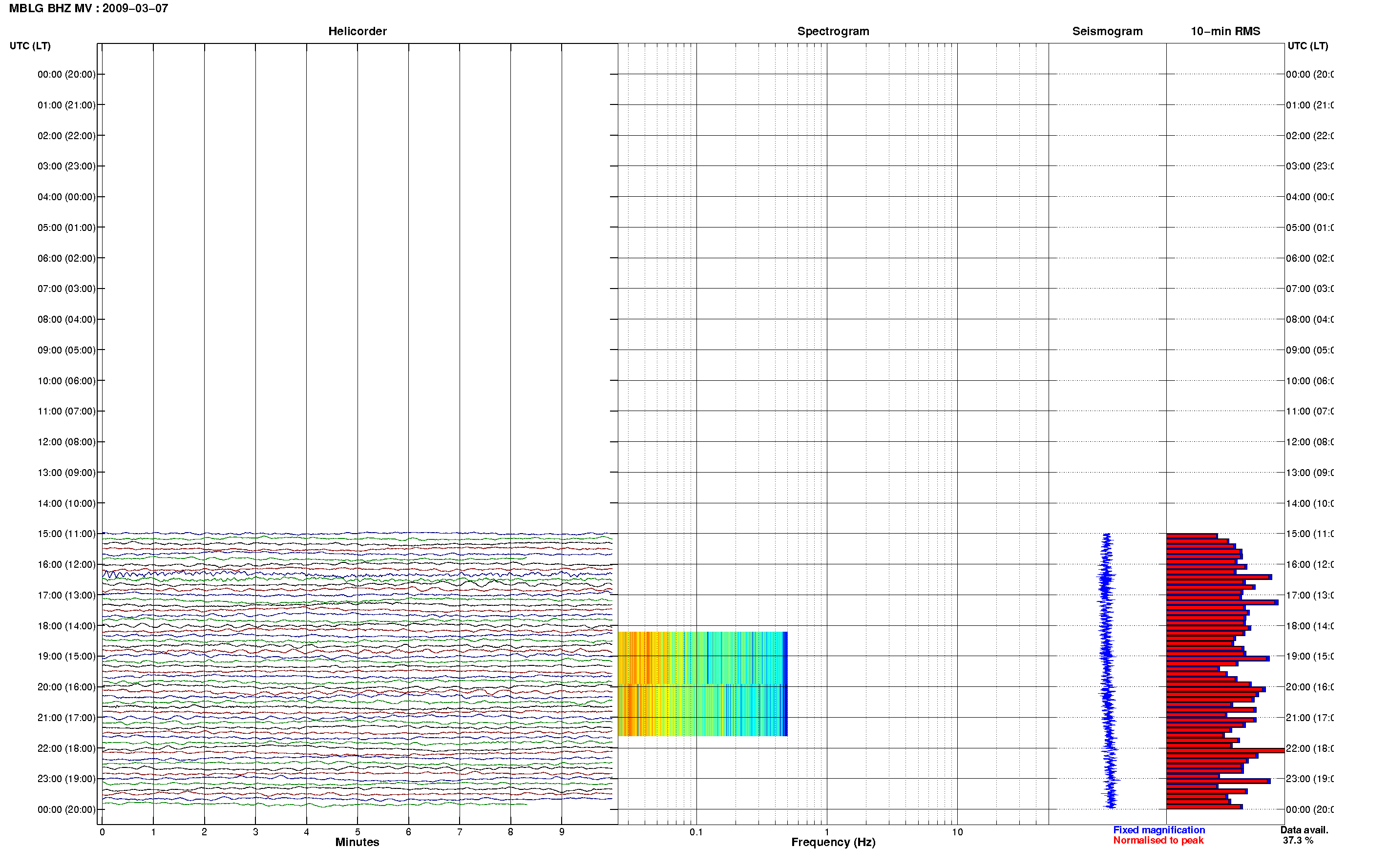The height and width of the screenshot is (868, 1389).
Task: Click right axis label '15:00 (11:0'
Action: pyautogui.click(x=1309, y=534)
